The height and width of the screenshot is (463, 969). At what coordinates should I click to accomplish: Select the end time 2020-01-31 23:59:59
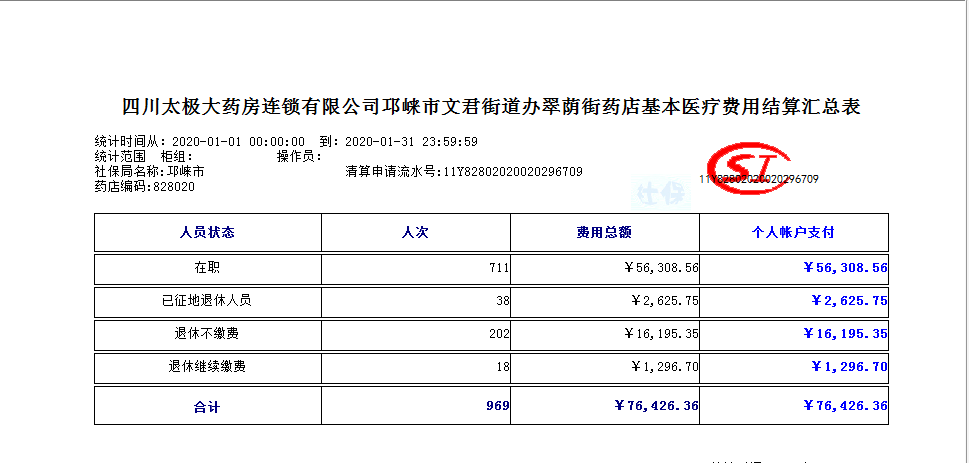point(411,142)
